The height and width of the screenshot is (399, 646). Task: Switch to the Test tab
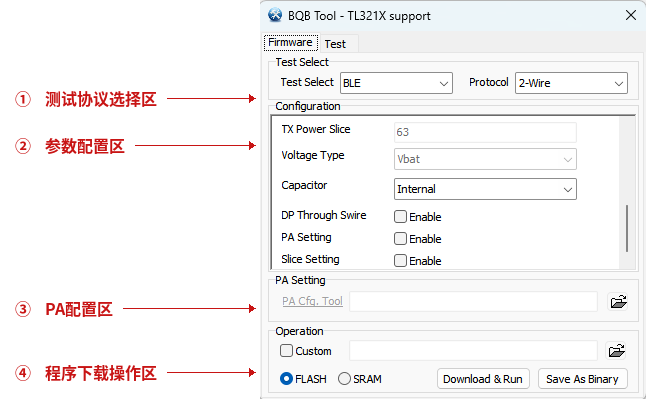coord(335,44)
